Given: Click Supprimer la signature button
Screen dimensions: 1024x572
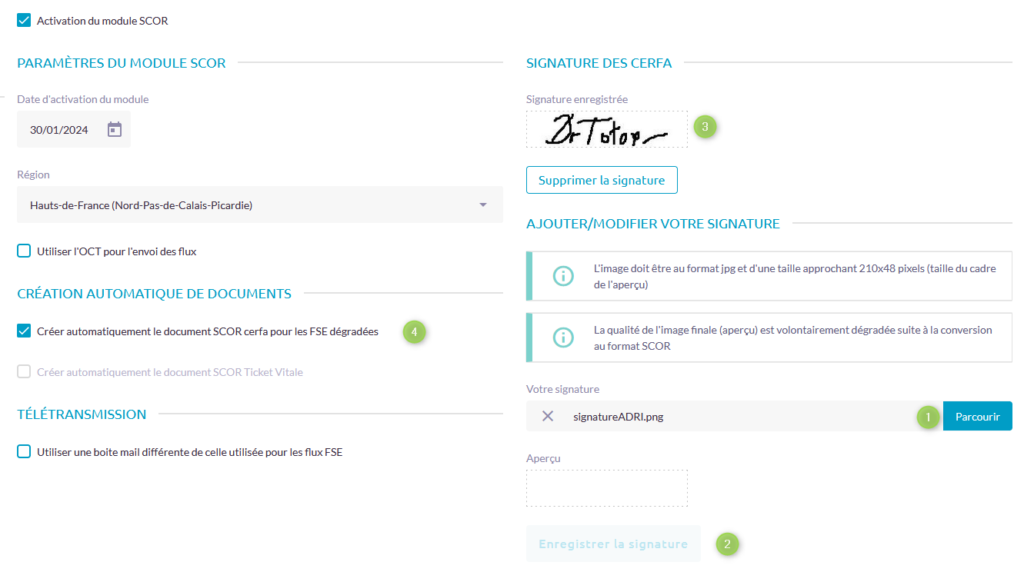Looking at the screenshot, I should pos(601,180).
